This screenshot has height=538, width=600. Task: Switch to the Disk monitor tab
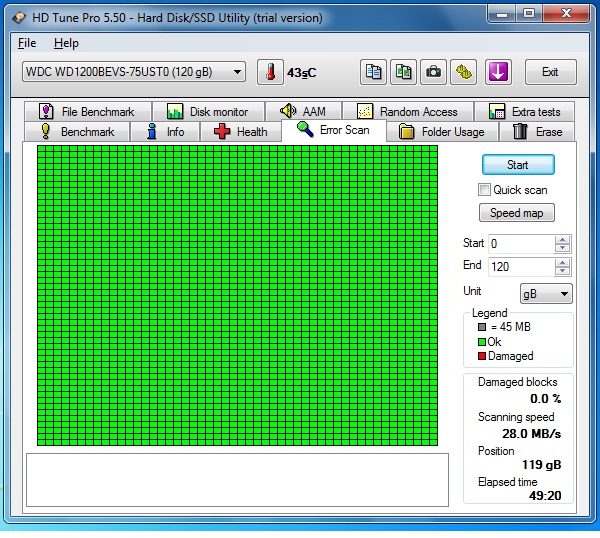coord(209,112)
